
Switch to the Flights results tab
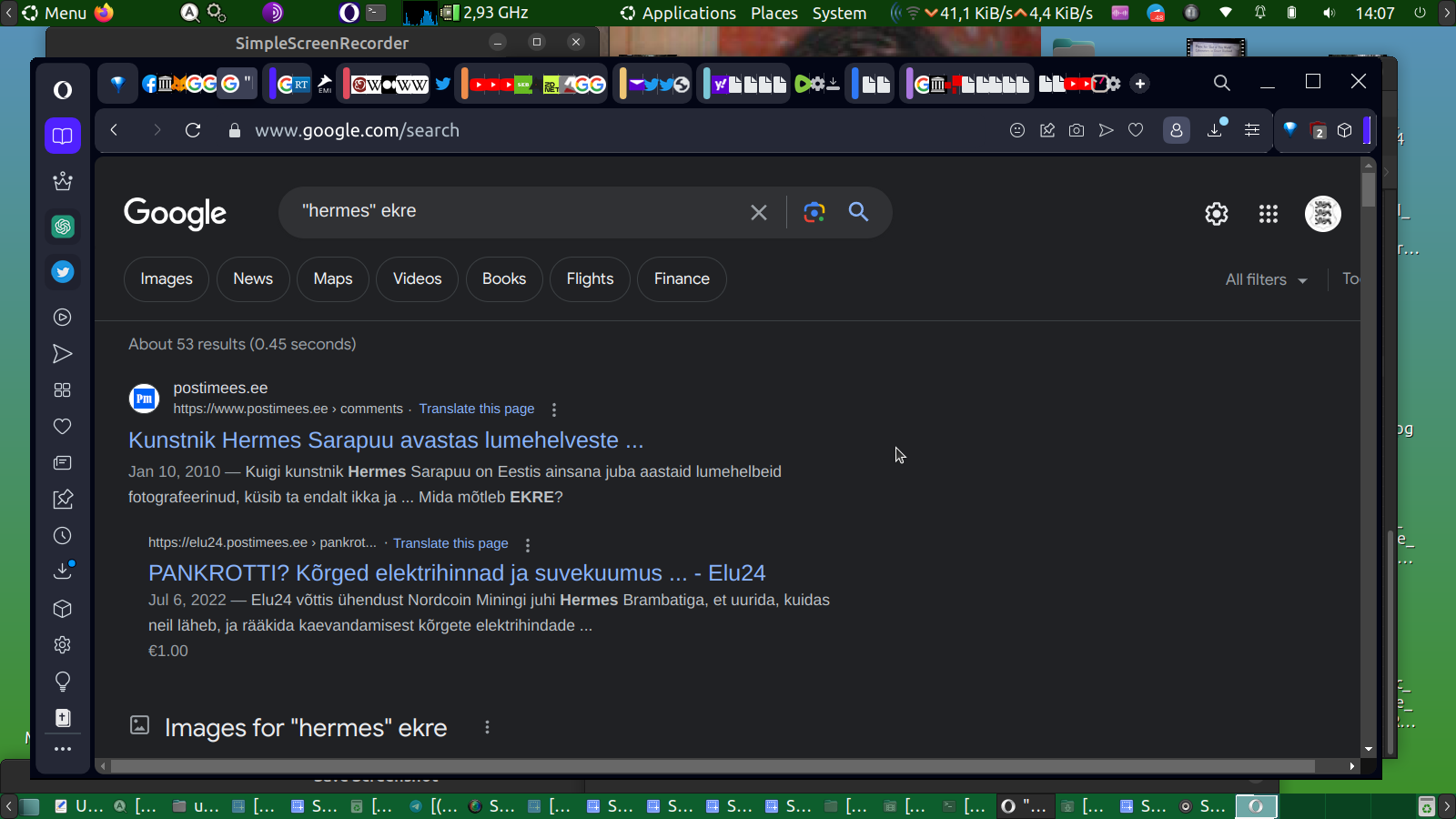point(591,278)
